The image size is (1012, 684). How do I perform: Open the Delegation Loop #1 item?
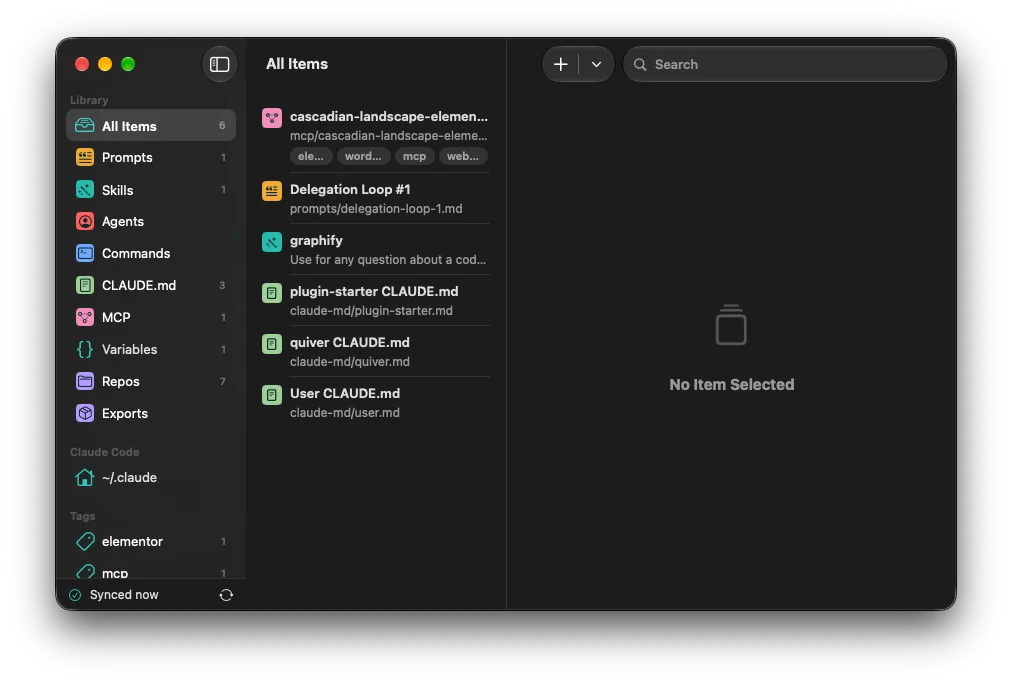click(x=375, y=199)
